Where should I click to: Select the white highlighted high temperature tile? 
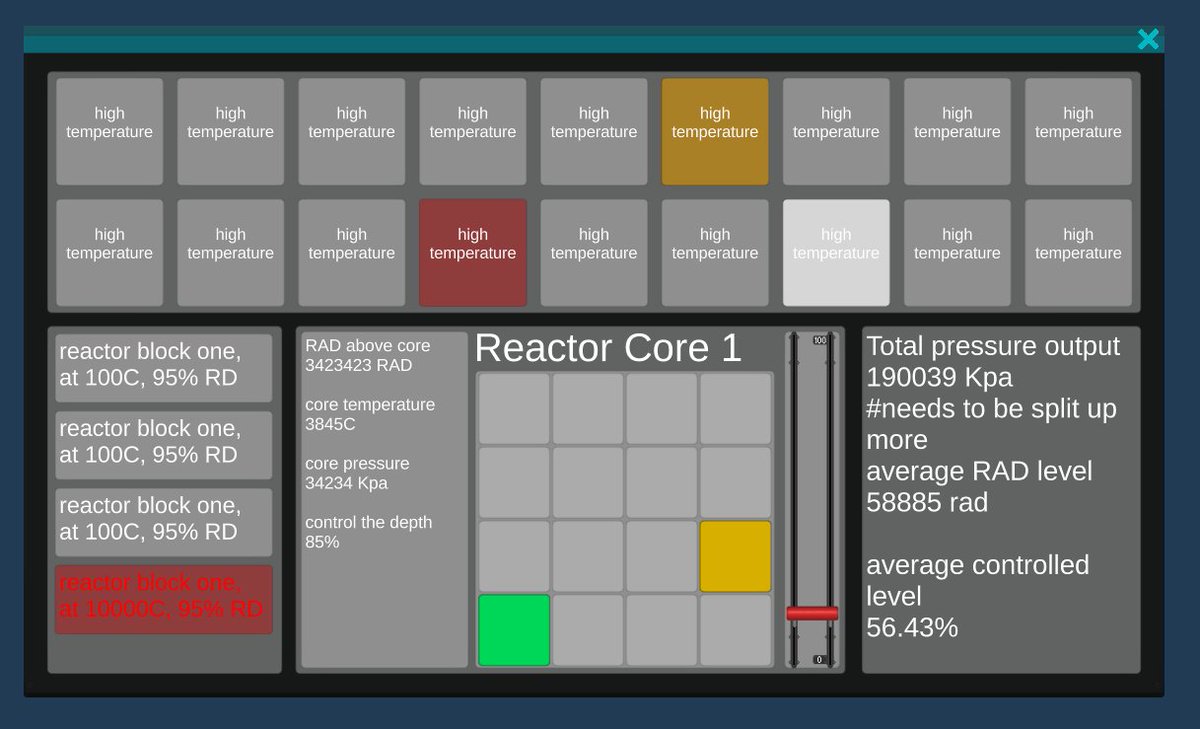pyautogui.click(x=836, y=253)
